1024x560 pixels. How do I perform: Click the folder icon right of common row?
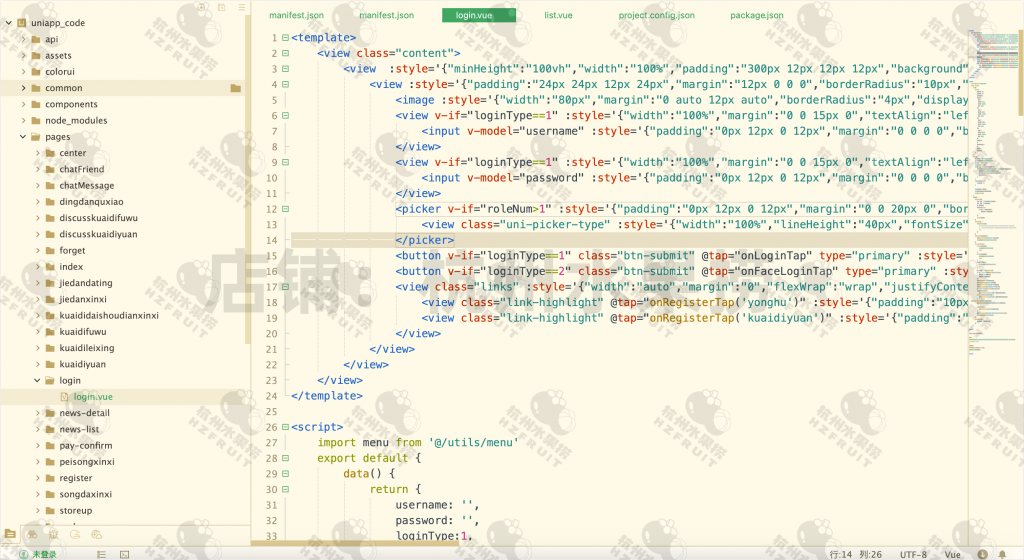(236, 88)
